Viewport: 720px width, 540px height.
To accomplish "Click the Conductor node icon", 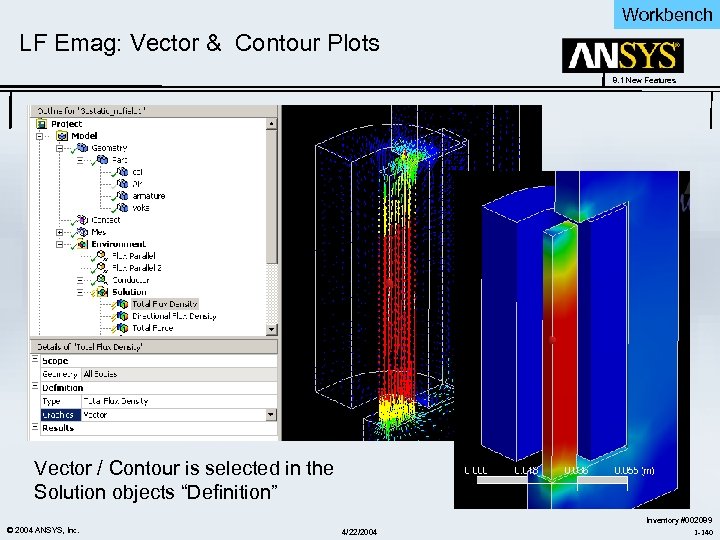I will (x=102, y=280).
